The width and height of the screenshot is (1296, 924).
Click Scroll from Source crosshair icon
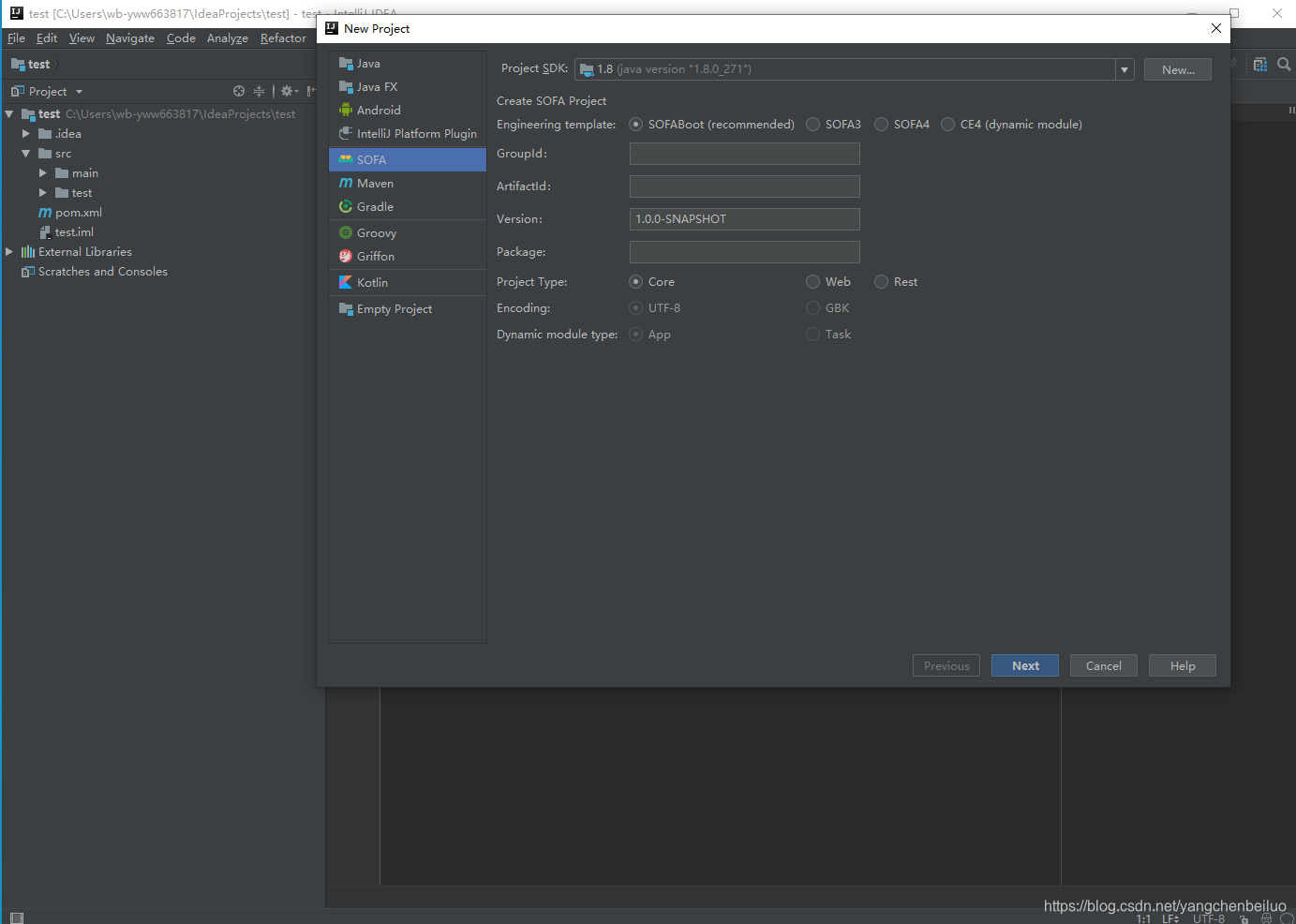(x=239, y=91)
